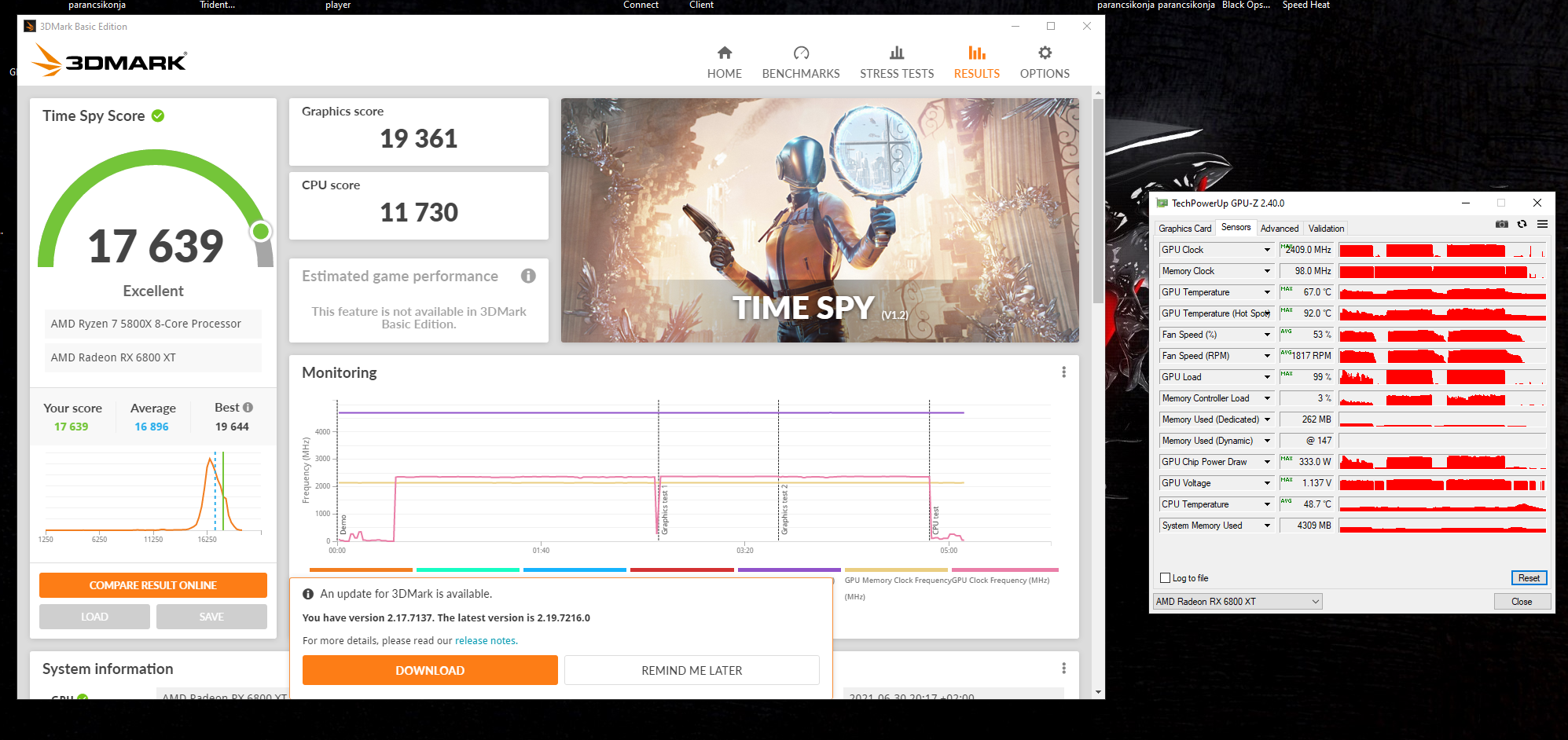
Task: Click the purple legend color bar under Monitoring
Action: point(789,570)
